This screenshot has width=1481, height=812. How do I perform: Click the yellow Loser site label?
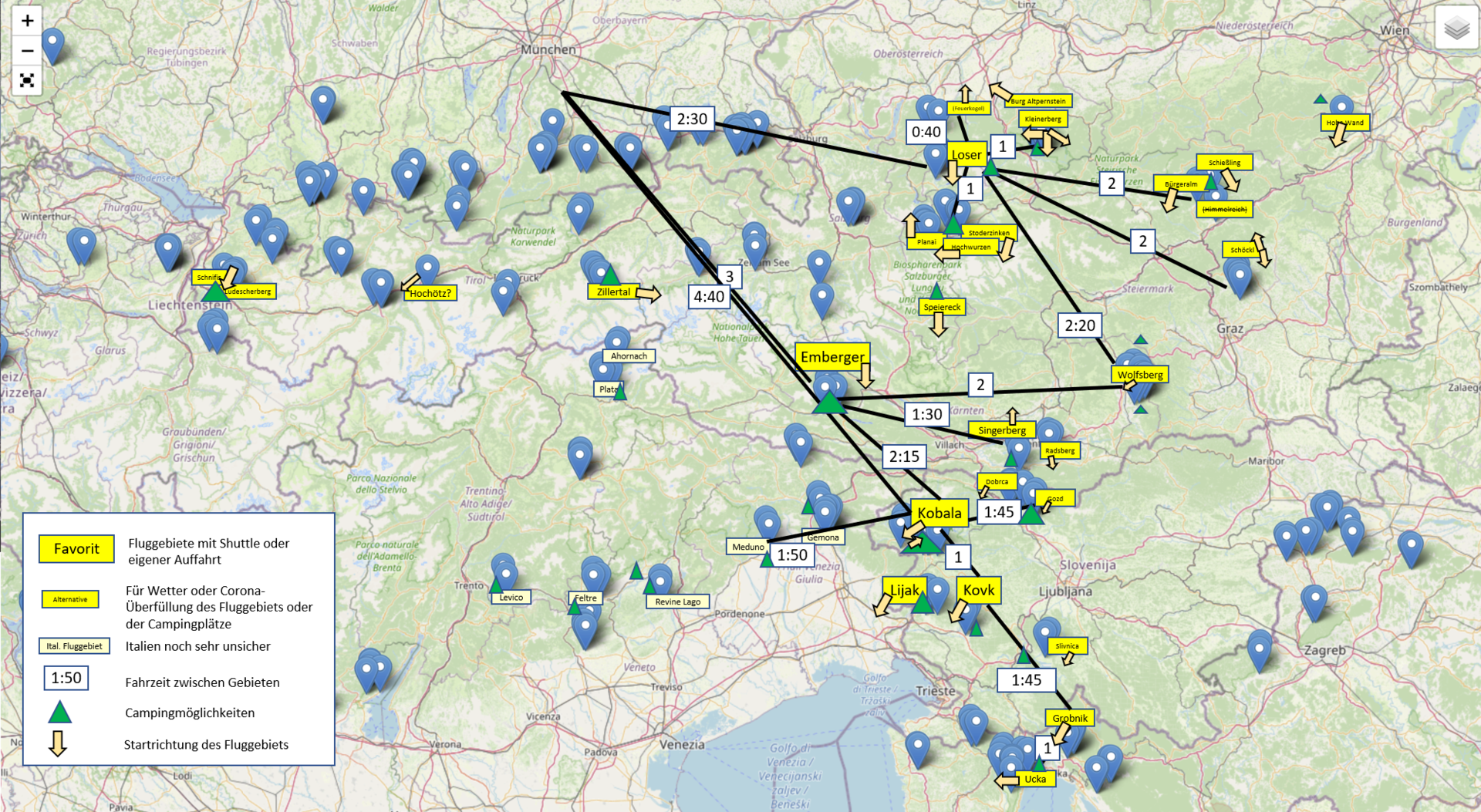pyautogui.click(x=966, y=154)
